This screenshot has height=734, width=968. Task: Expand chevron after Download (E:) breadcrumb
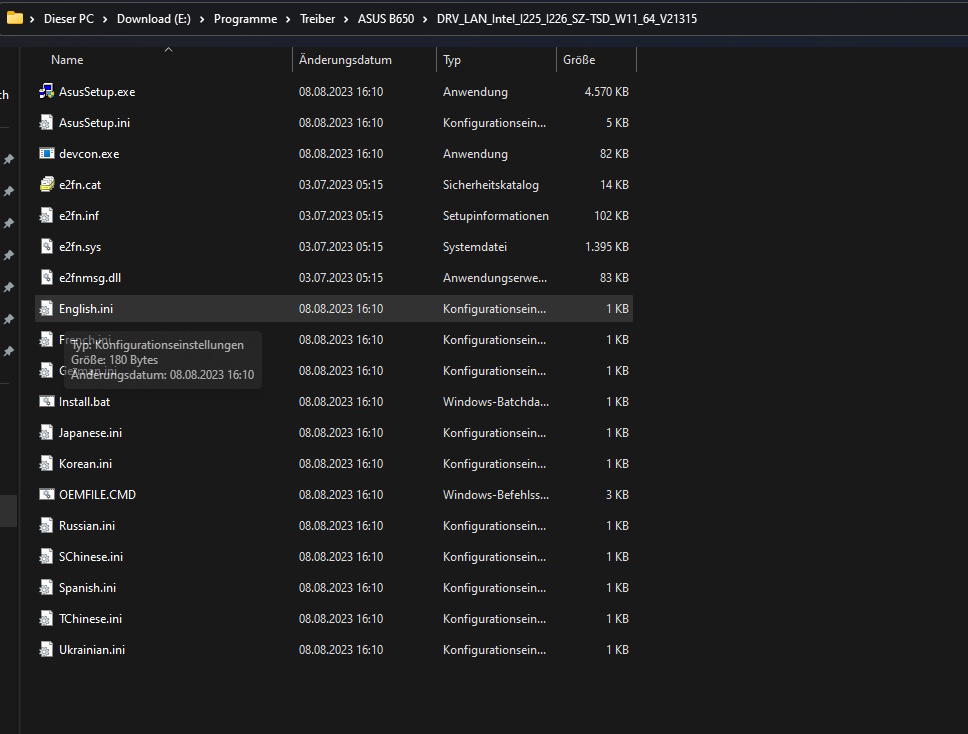coord(202,19)
